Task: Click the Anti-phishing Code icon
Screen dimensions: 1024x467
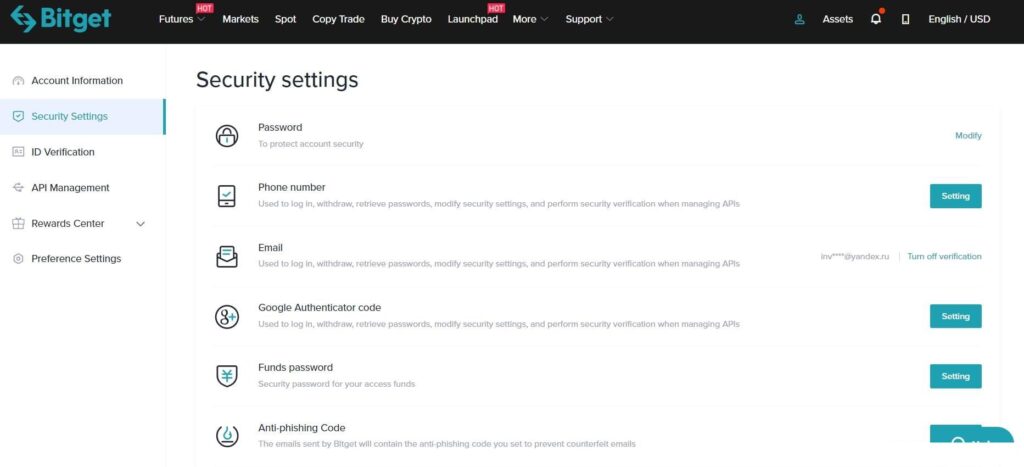Action: (227, 436)
